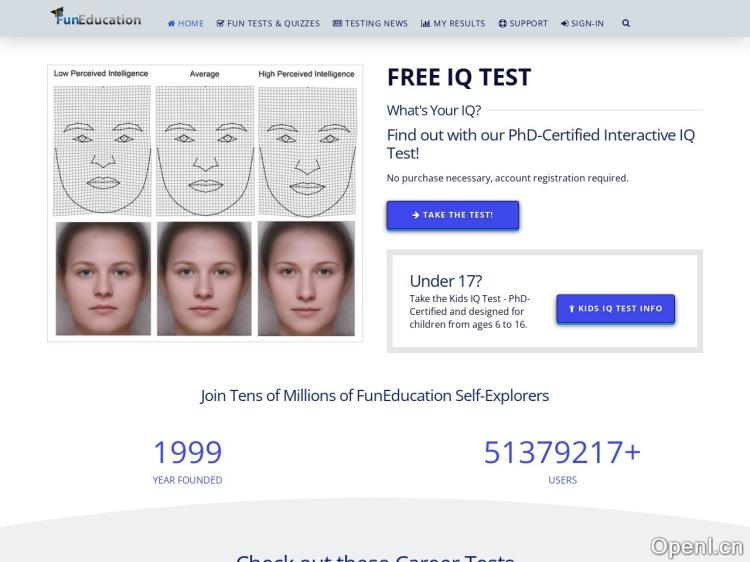750x562 pixels.
Task: Click the Low Perceived Intelligence face photo
Action: 103,279
